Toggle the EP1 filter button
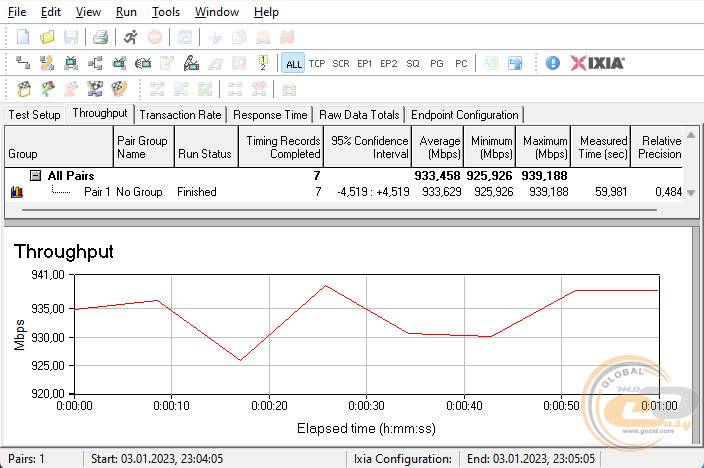This screenshot has height=468, width=704. [365, 63]
